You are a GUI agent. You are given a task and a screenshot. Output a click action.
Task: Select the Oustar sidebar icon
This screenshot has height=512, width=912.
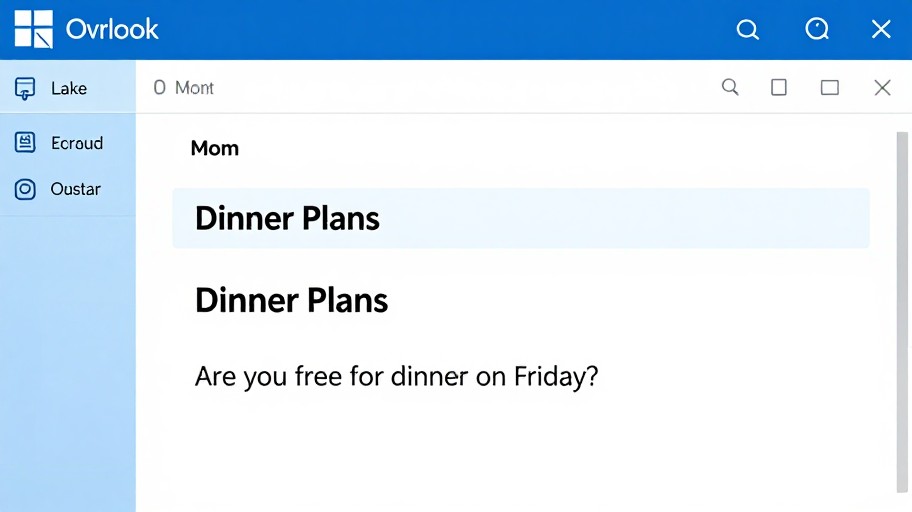(x=26, y=189)
